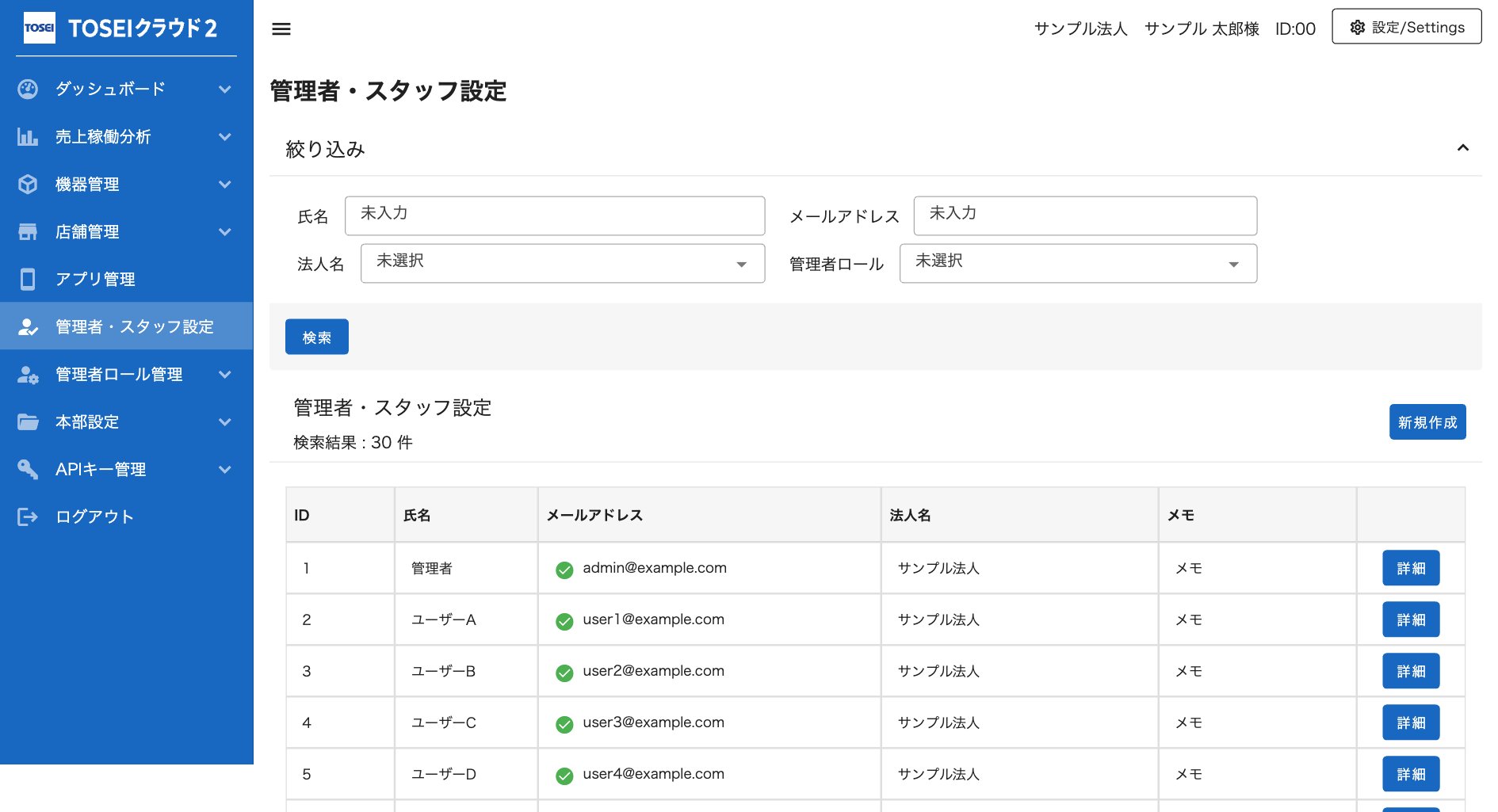Focus the 氏名 input field
The width and height of the screenshot is (1498, 812).
tap(555, 215)
